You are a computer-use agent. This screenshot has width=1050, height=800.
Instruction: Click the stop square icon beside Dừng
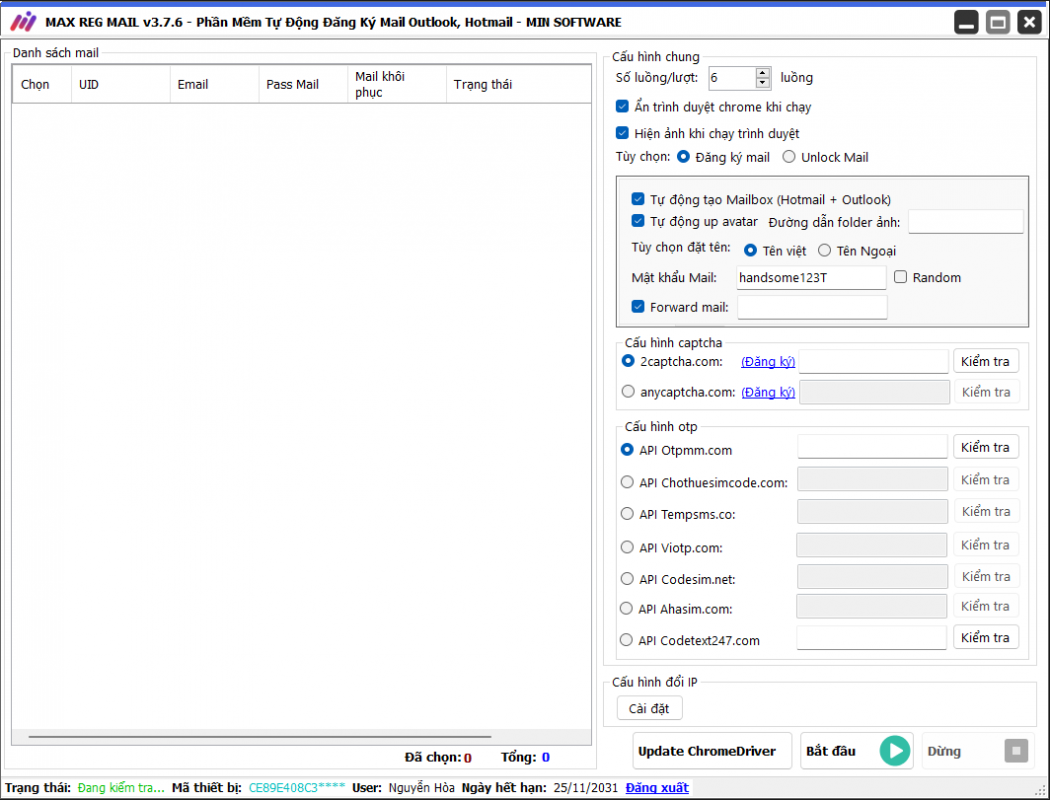pyautogui.click(x=1016, y=751)
